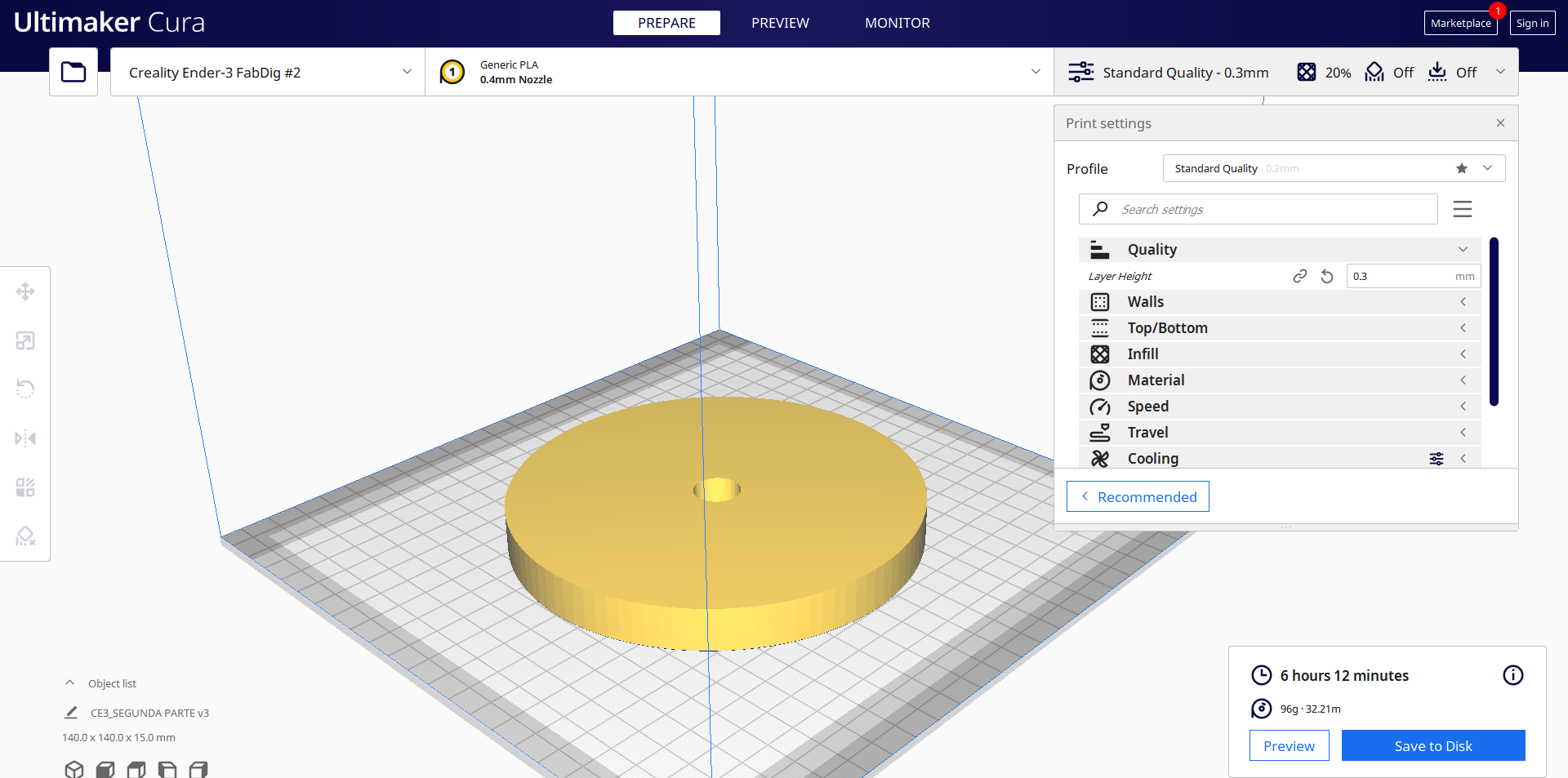Click the extruder 1 nozzle icon
This screenshot has height=778, width=1568.
coord(452,72)
